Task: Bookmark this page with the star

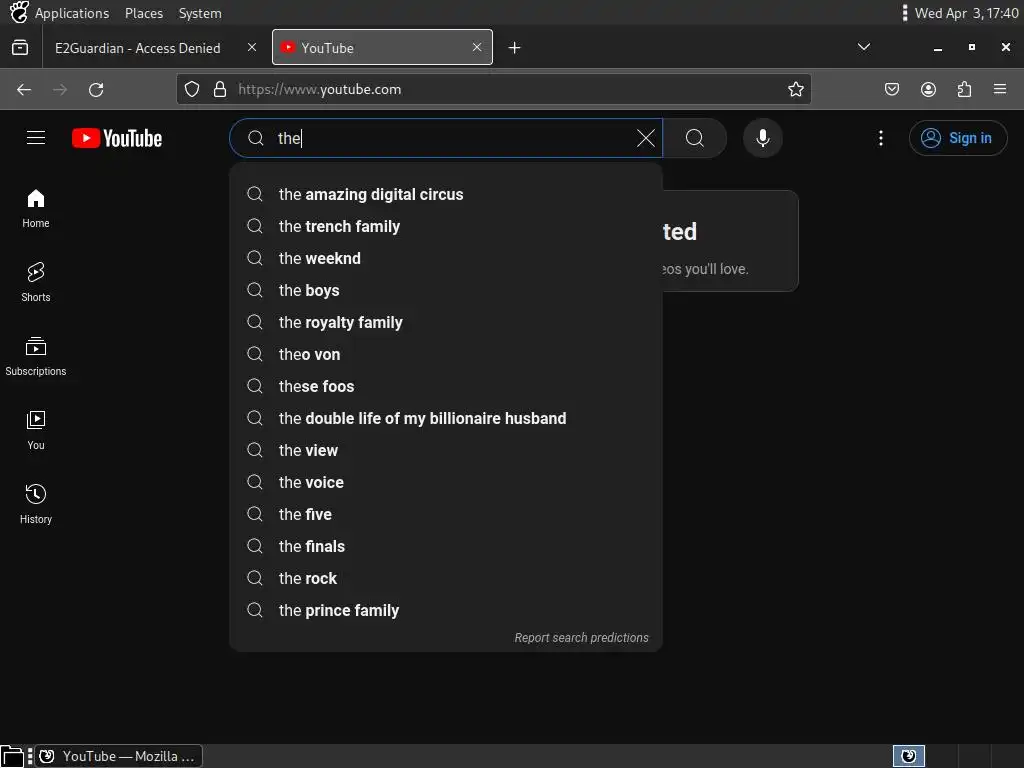Action: [795, 89]
